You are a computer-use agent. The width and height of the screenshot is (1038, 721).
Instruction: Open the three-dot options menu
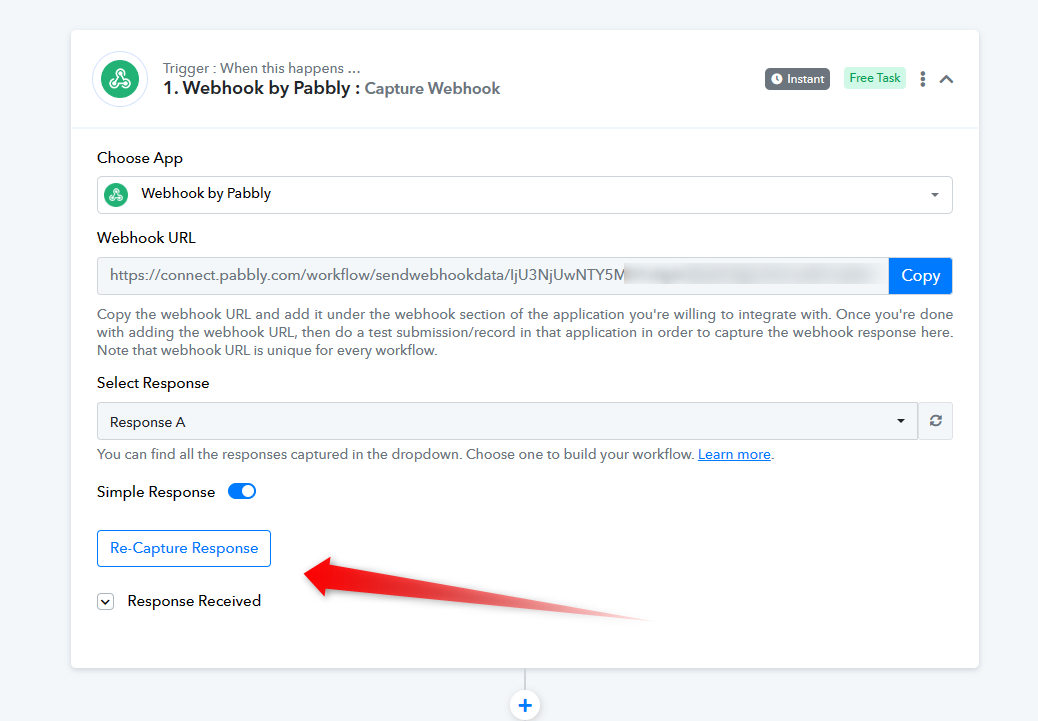click(922, 79)
